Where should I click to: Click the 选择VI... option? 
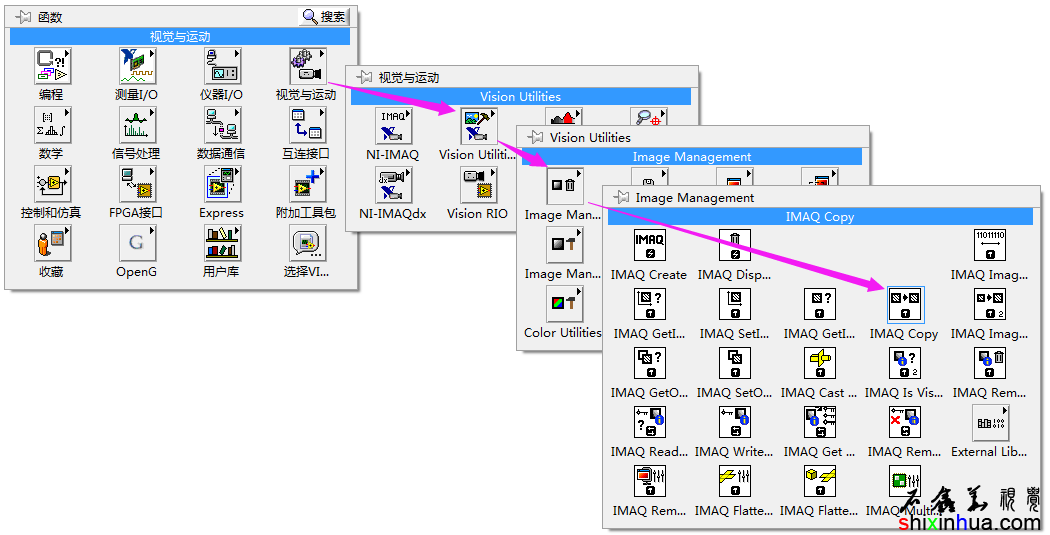click(306, 243)
